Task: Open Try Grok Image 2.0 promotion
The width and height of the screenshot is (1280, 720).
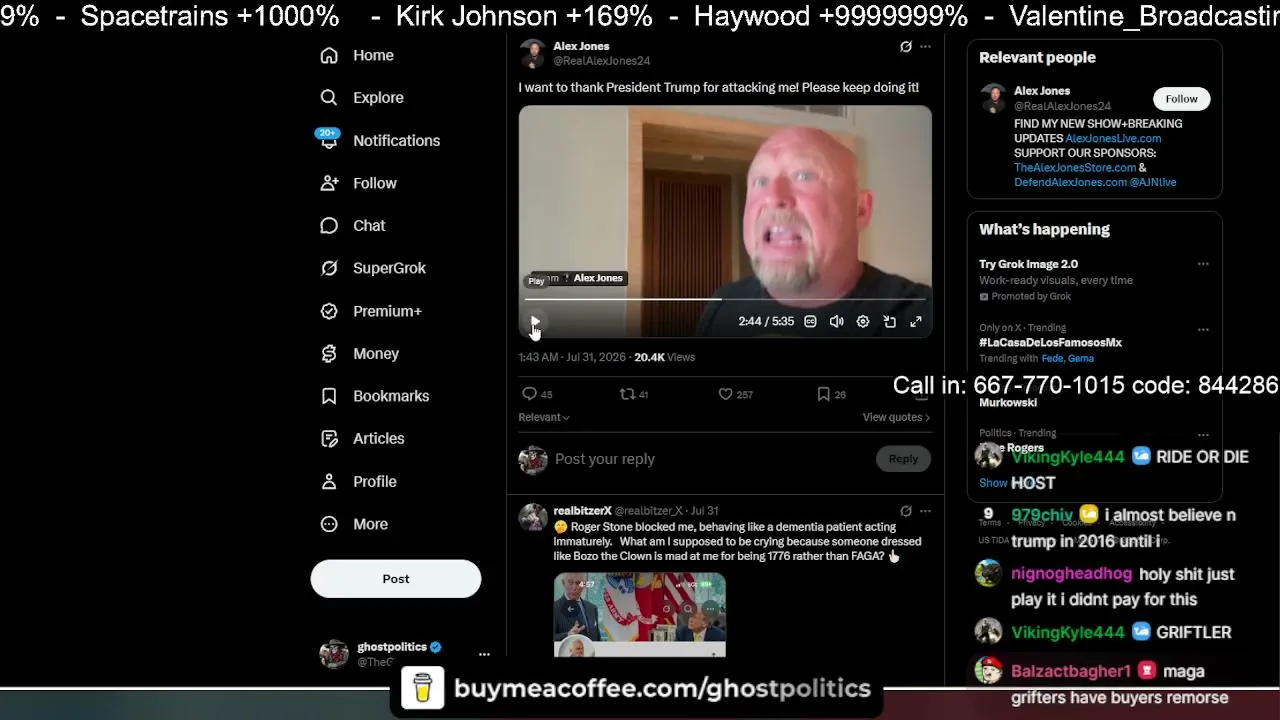Action: 1028,264
